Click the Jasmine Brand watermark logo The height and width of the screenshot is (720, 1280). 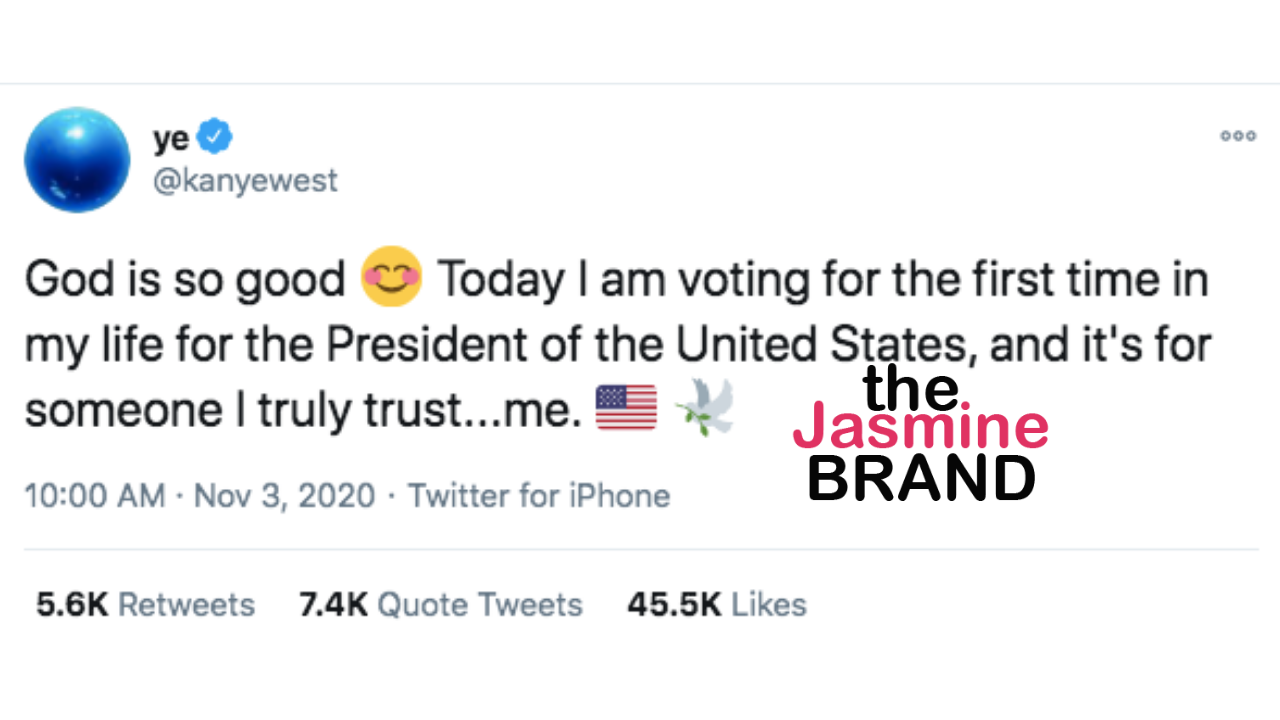click(x=920, y=428)
